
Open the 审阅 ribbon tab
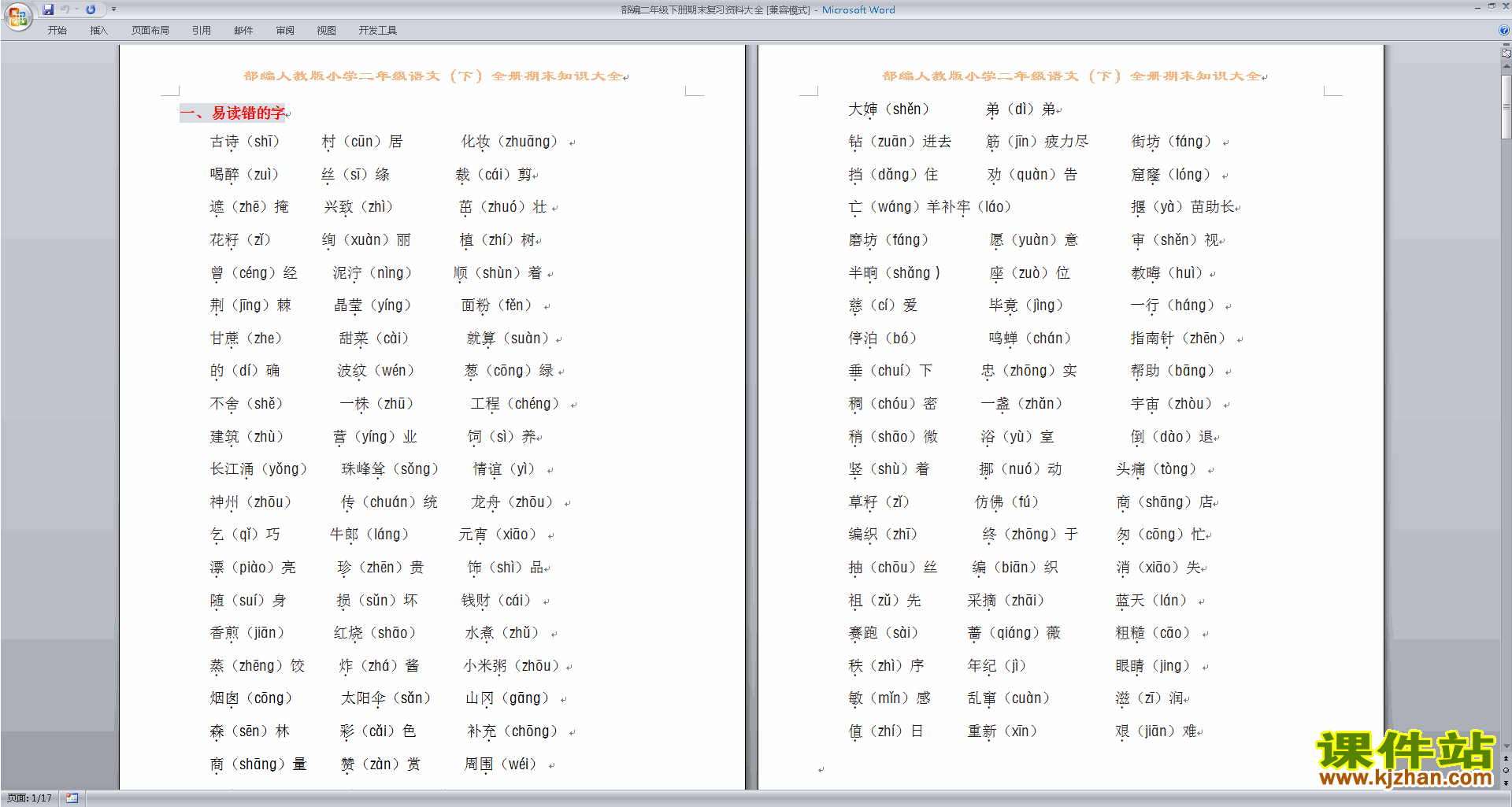tap(285, 31)
